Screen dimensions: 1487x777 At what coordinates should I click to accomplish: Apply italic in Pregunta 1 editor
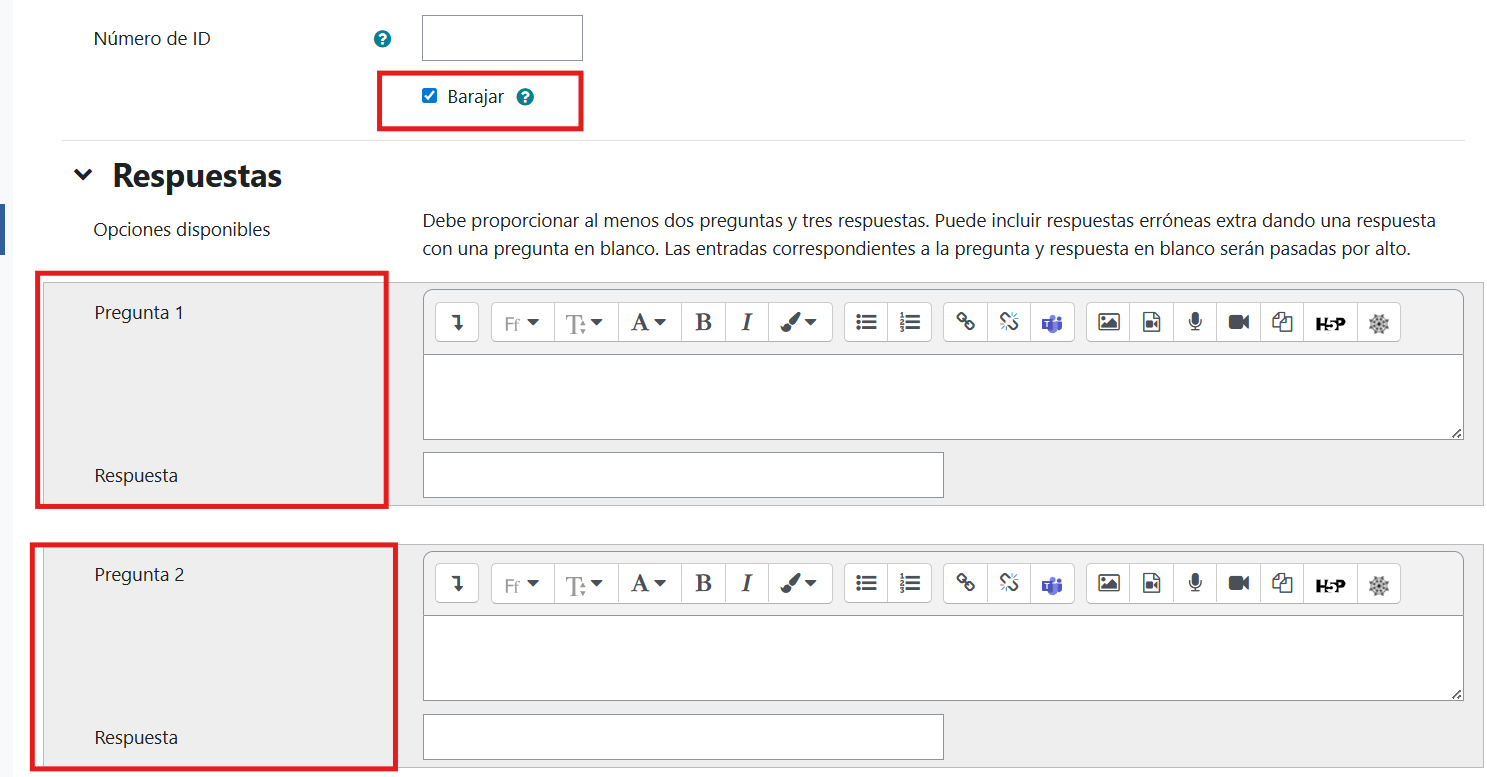[746, 322]
